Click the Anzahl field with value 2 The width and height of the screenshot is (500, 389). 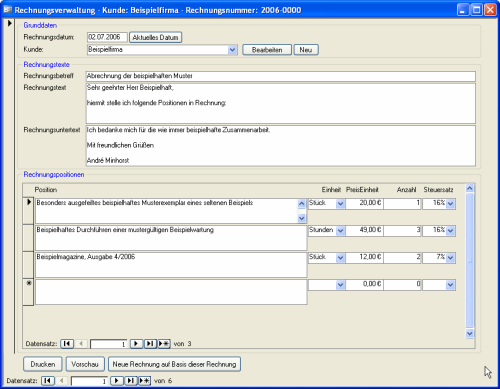click(x=402, y=257)
